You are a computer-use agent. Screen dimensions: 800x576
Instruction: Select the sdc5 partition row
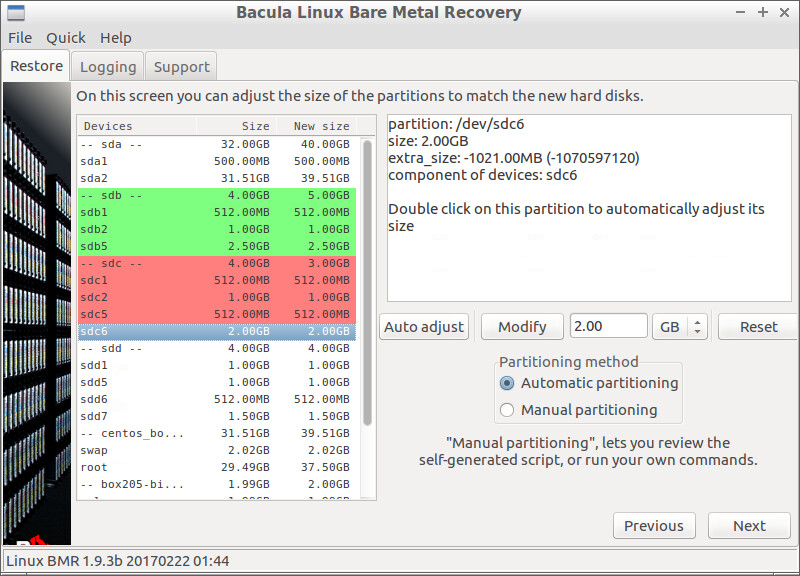click(x=217, y=314)
